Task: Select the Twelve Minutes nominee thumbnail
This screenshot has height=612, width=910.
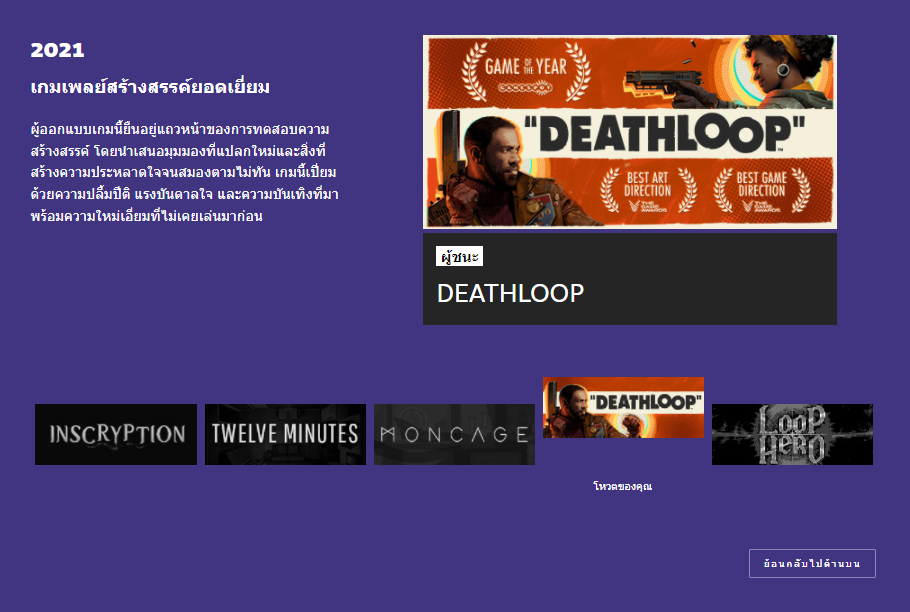Action: coord(286,434)
